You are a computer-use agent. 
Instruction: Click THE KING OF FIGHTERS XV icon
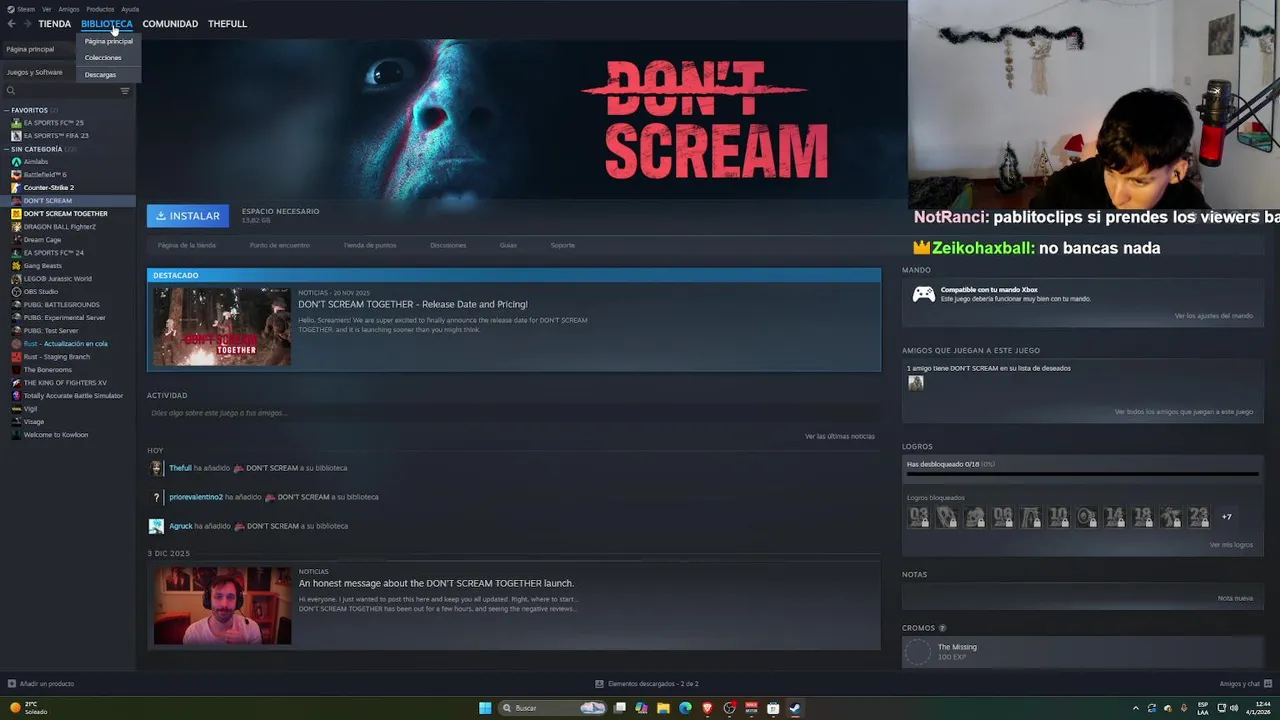coord(16,383)
